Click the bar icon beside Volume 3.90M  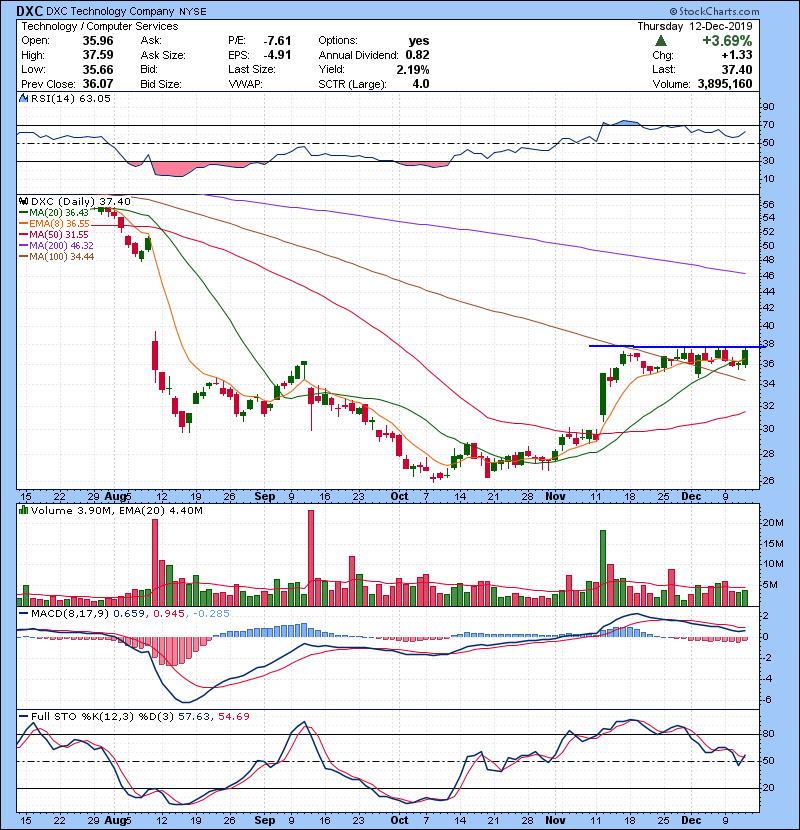(x=23, y=510)
